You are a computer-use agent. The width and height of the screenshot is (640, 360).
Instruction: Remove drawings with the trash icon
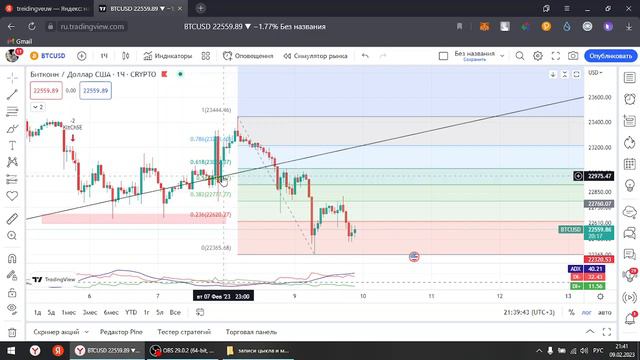click(x=12, y=332)
